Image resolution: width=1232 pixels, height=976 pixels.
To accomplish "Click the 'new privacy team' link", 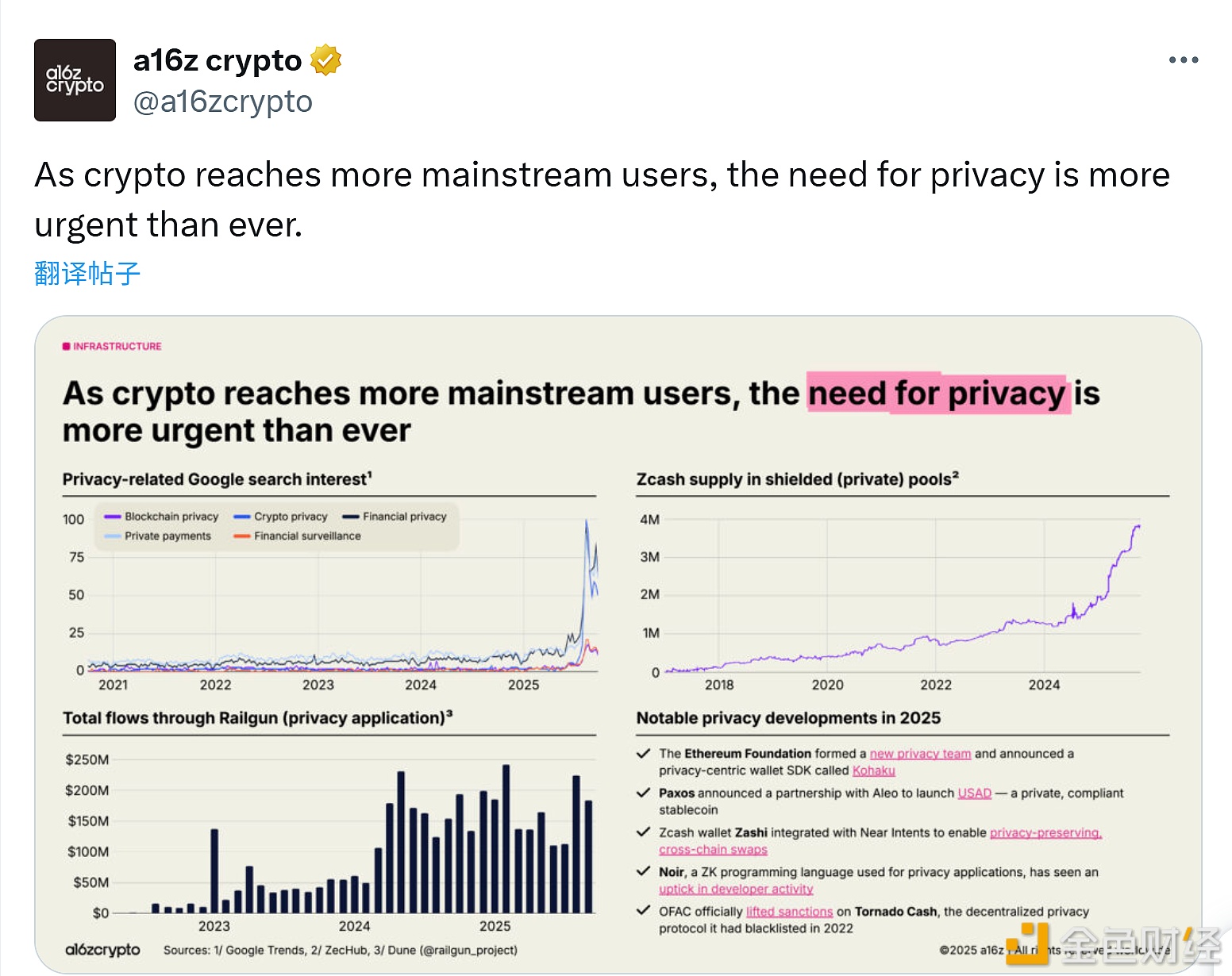I will pyautogui.click(x=920, y=754).
